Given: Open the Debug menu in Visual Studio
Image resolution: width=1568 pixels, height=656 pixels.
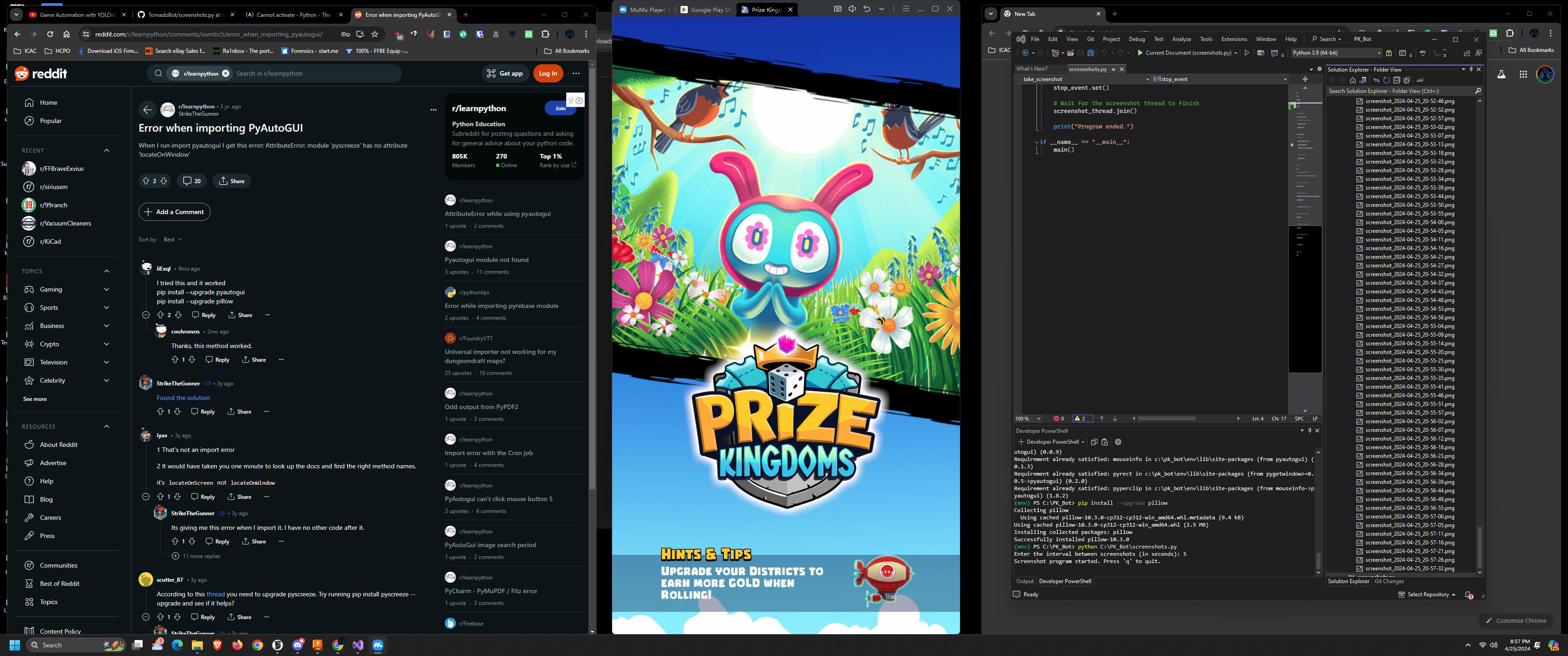Looking at the screenshot, I should click(x=1136, y=39).
